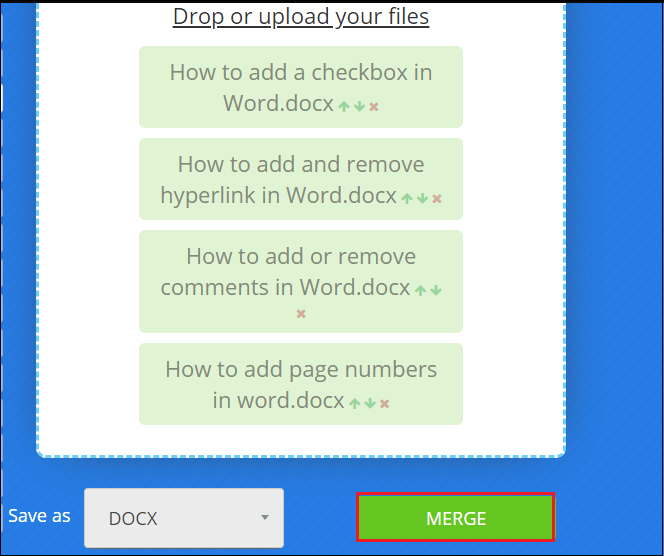This screenshot has height=556, width=664.
Task: Move hyperlink in Word.docx file down
Action: point(422,198)
